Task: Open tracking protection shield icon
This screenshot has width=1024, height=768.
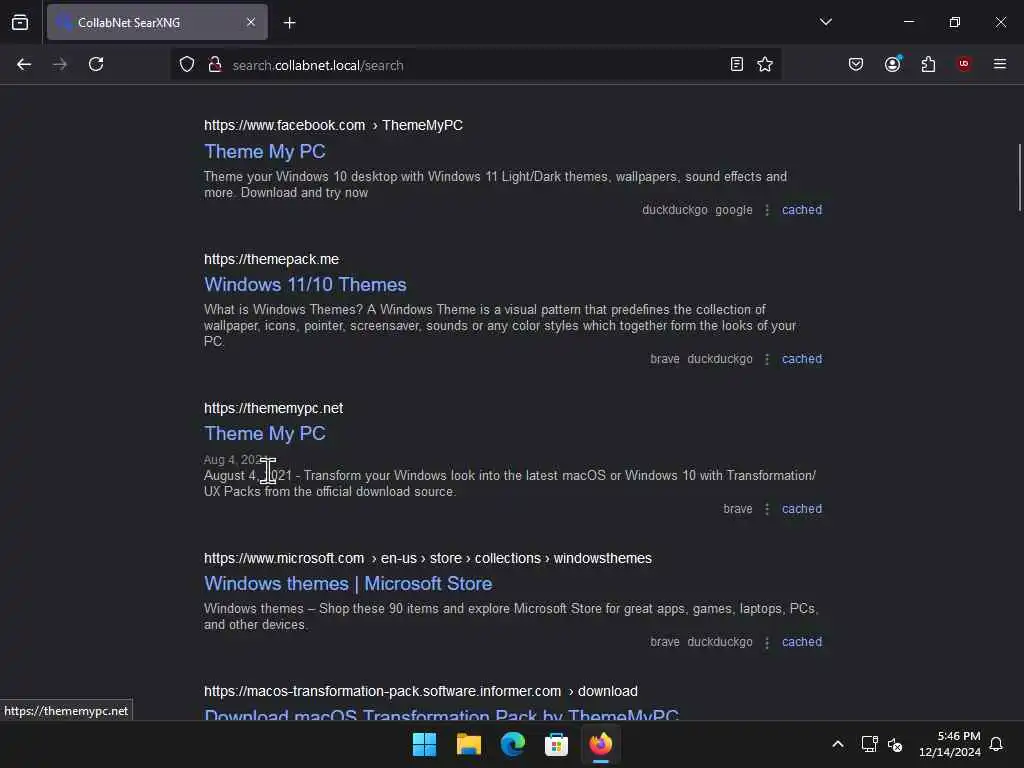Action: point(187,64)
